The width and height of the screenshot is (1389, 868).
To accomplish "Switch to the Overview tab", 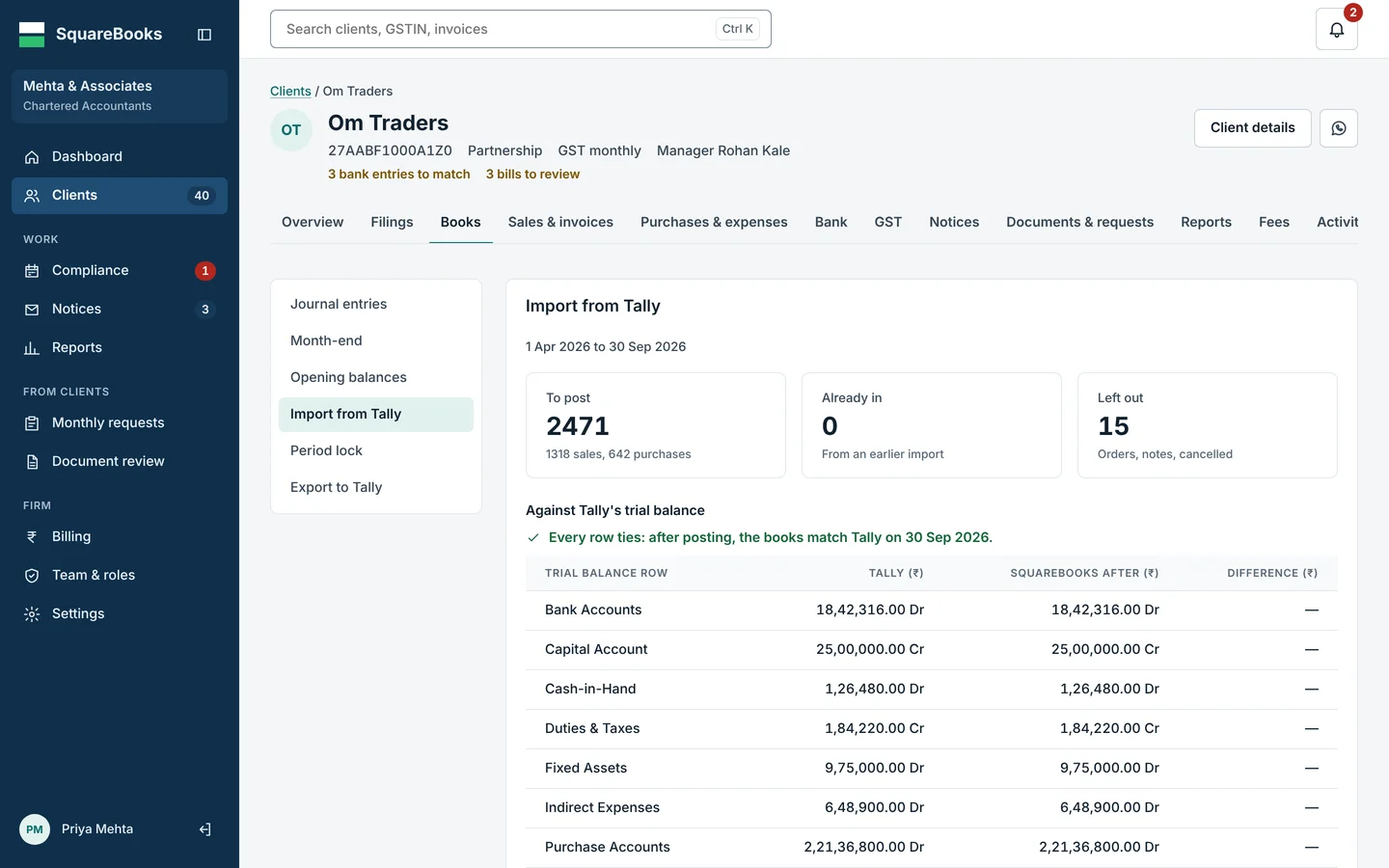I will (x=313, y=222).
